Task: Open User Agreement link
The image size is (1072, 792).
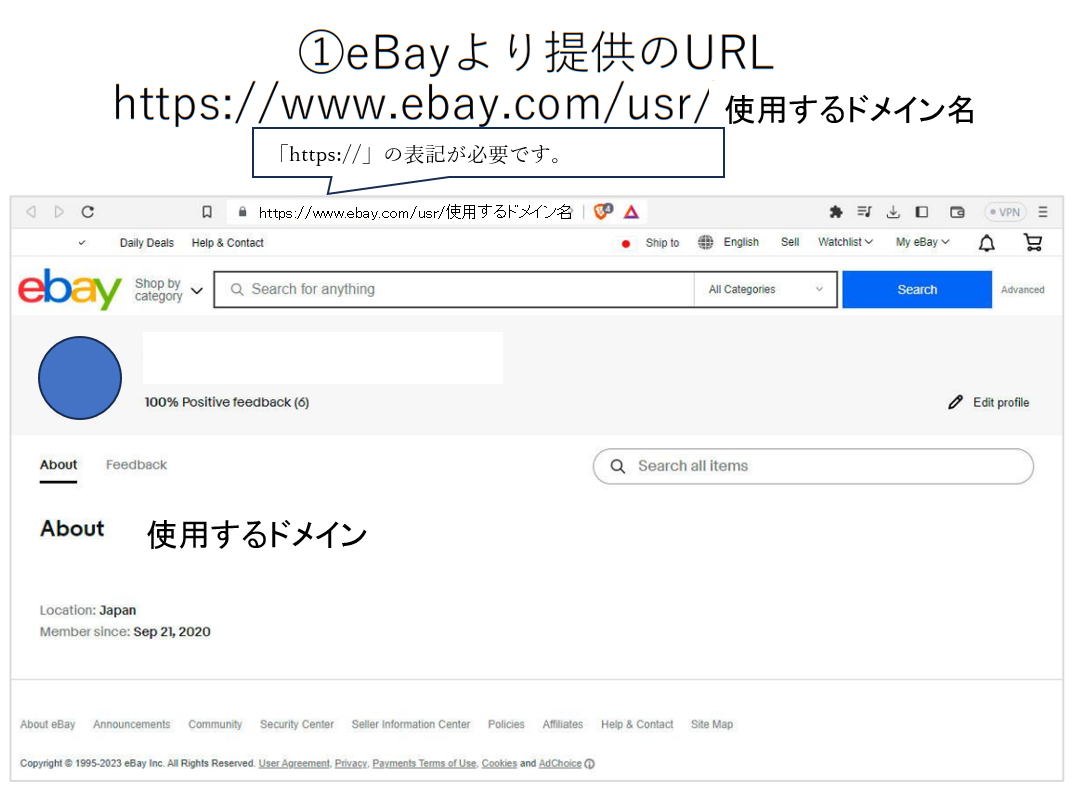Action: (x=294, y=764)
